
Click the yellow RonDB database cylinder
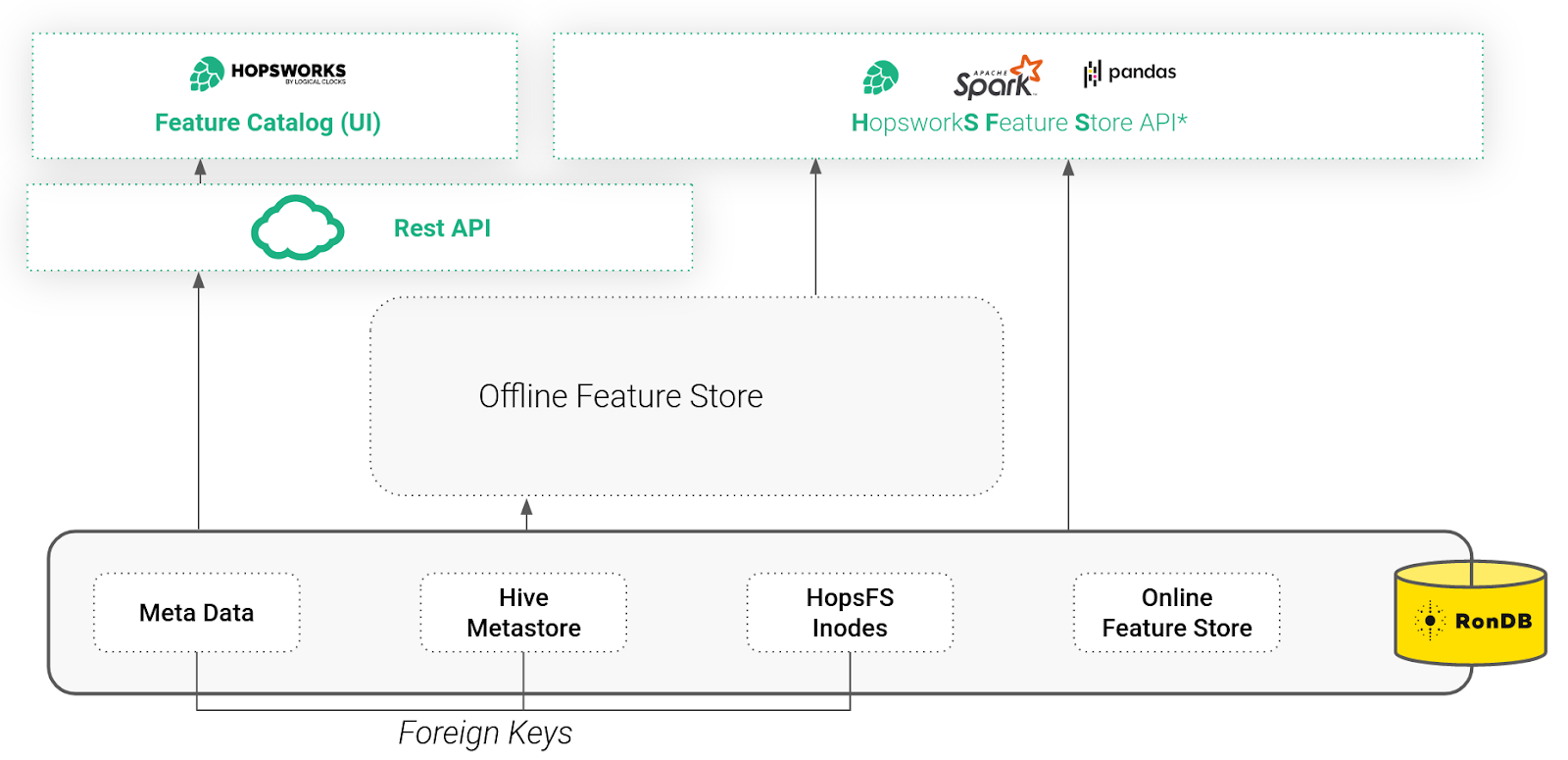1470,613
